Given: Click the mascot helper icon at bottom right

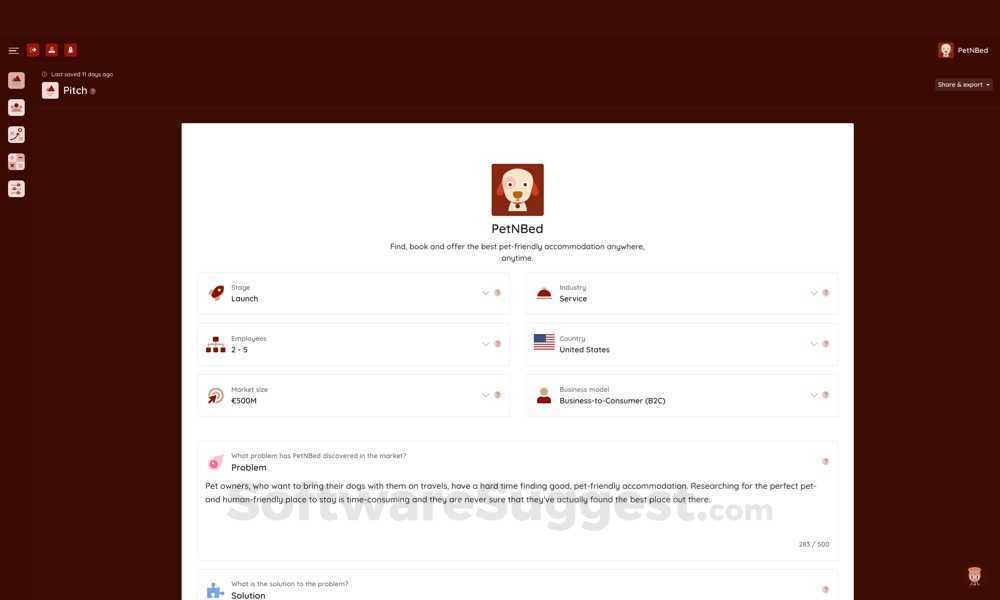Looking at the screenshot, I should pos(974,576).
